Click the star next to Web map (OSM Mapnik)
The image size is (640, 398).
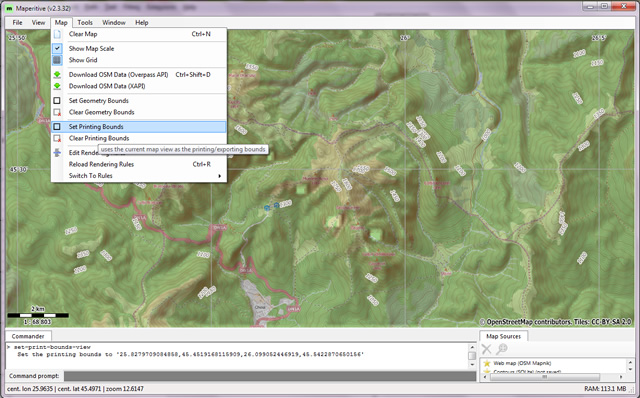[487, 363]
